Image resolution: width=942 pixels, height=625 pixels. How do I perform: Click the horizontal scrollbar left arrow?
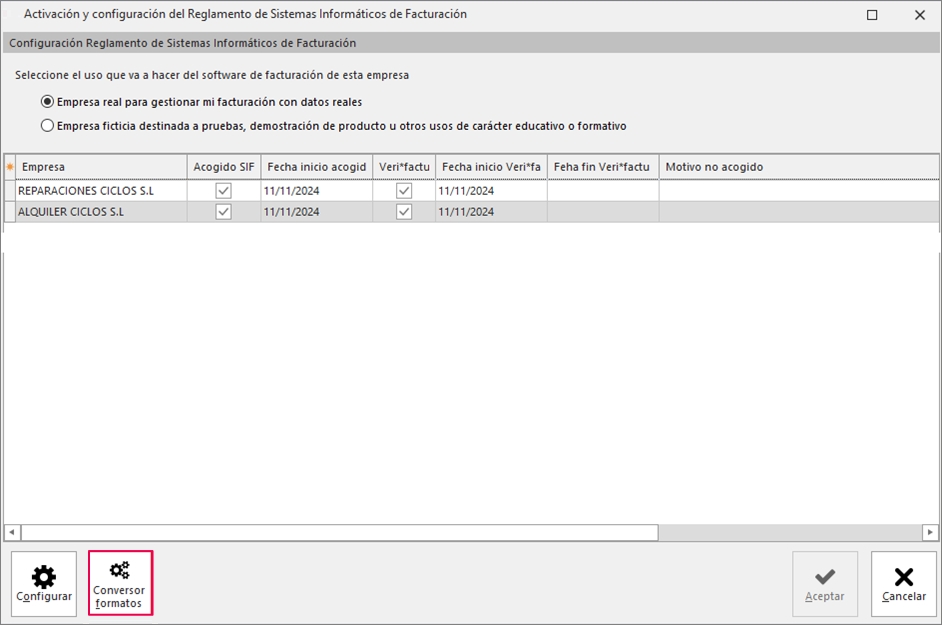pos(12,532)
